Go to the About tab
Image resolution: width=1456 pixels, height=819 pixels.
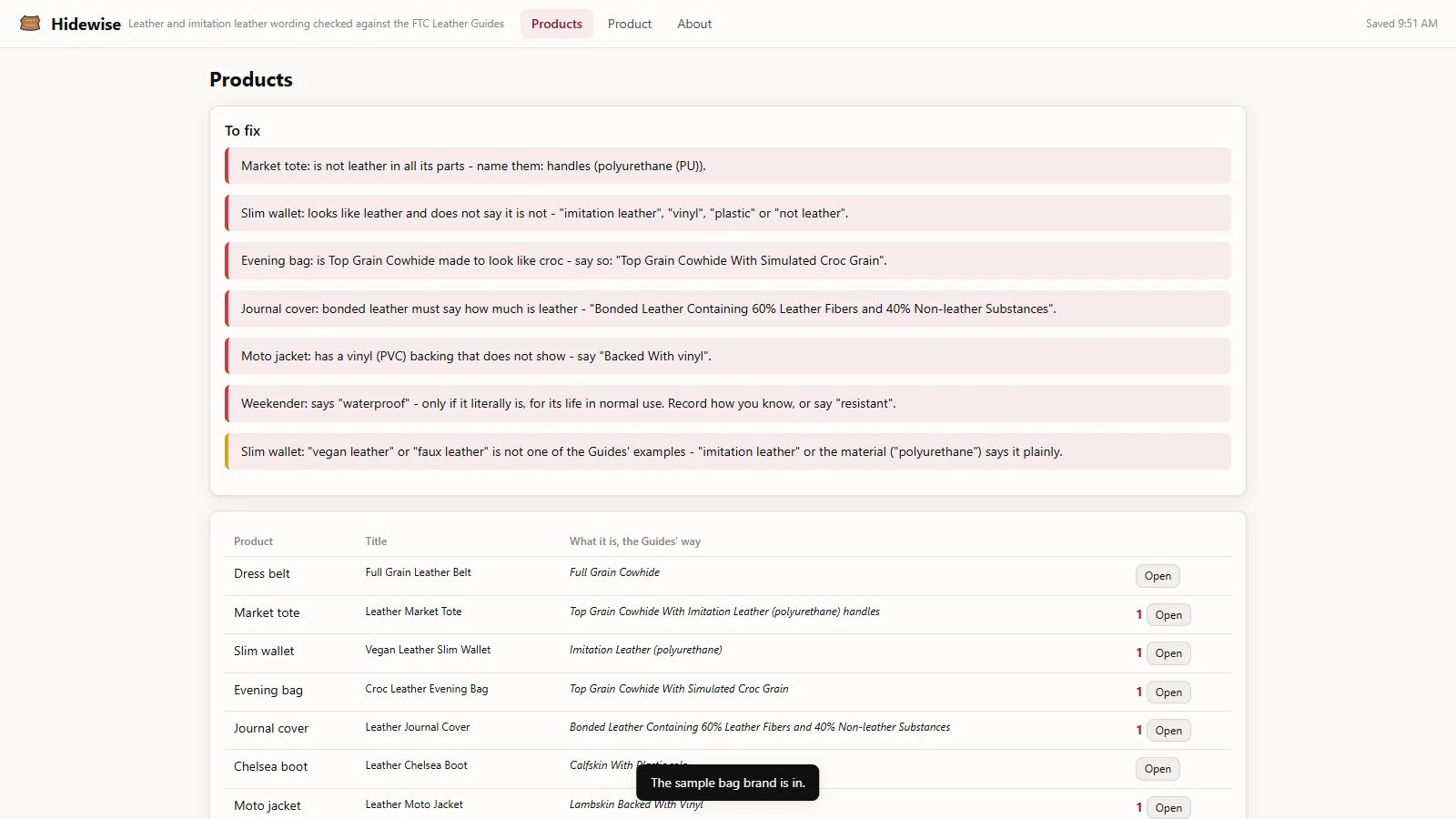pyautogui.click(x=694, y=24)
